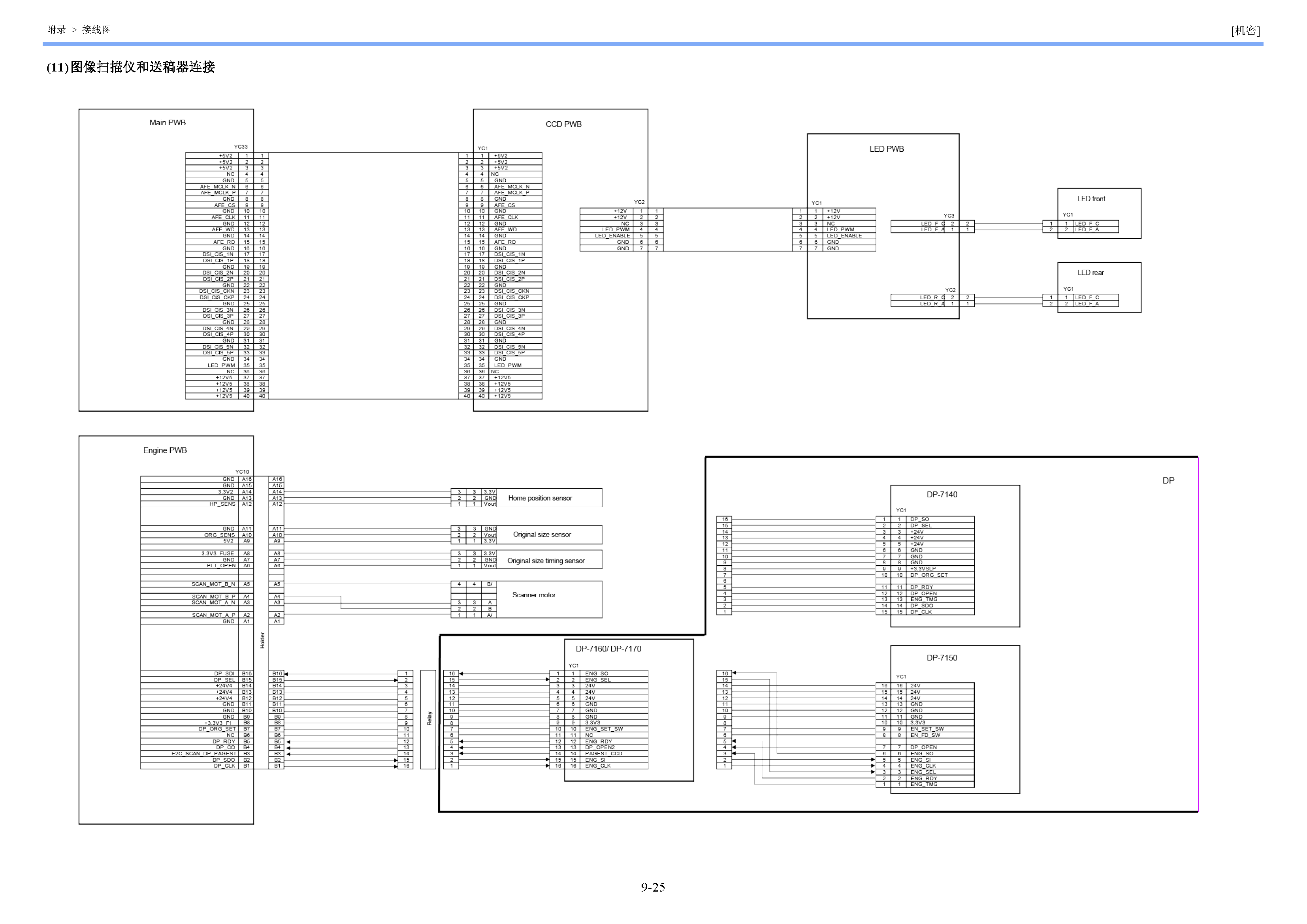Screen dimensions: 1307x924
Task: Select the heading (11)图像扫描仪和送稿器连接
Action: tap(131, 67)
